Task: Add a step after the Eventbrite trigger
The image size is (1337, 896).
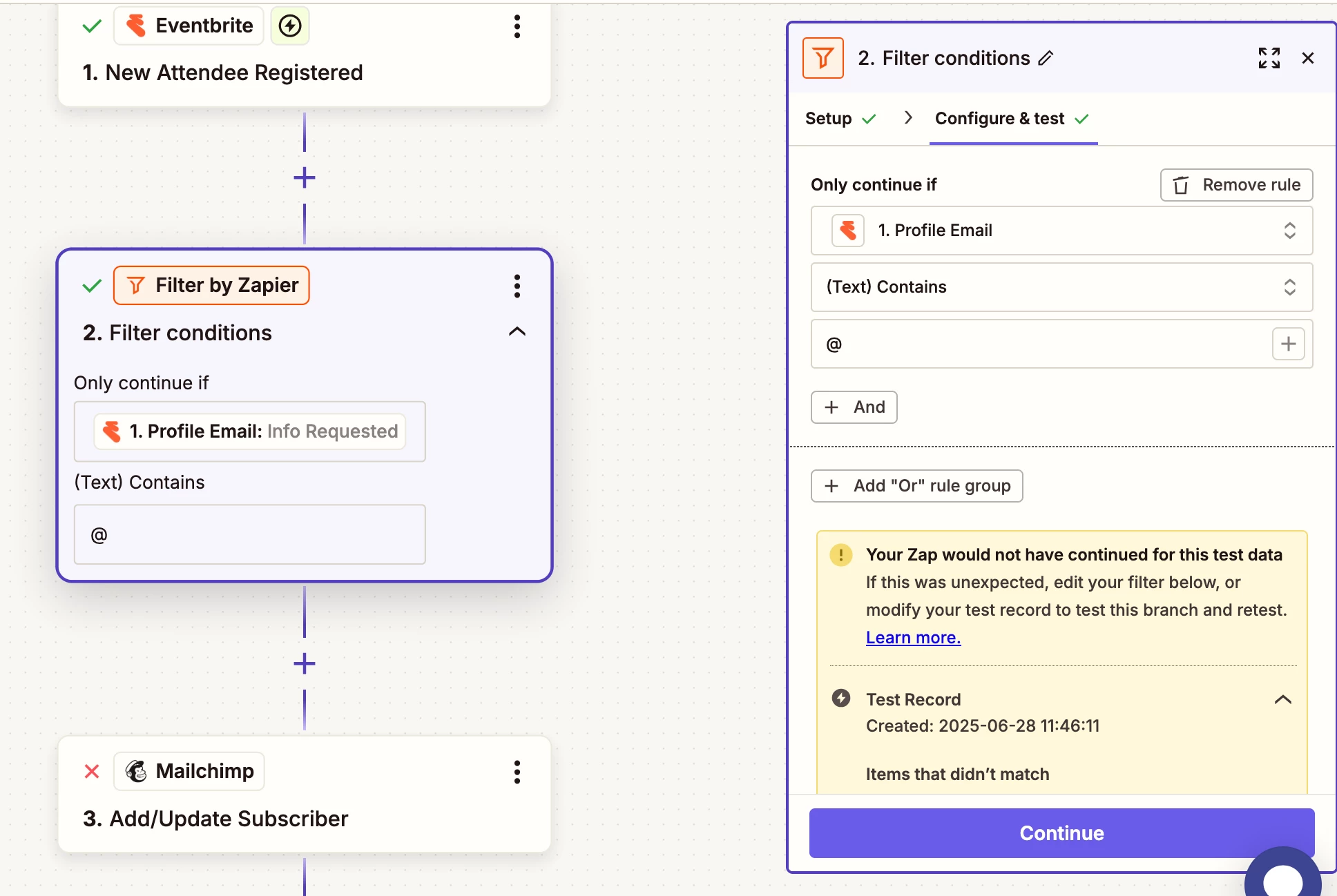Action: tap(305, 178)
